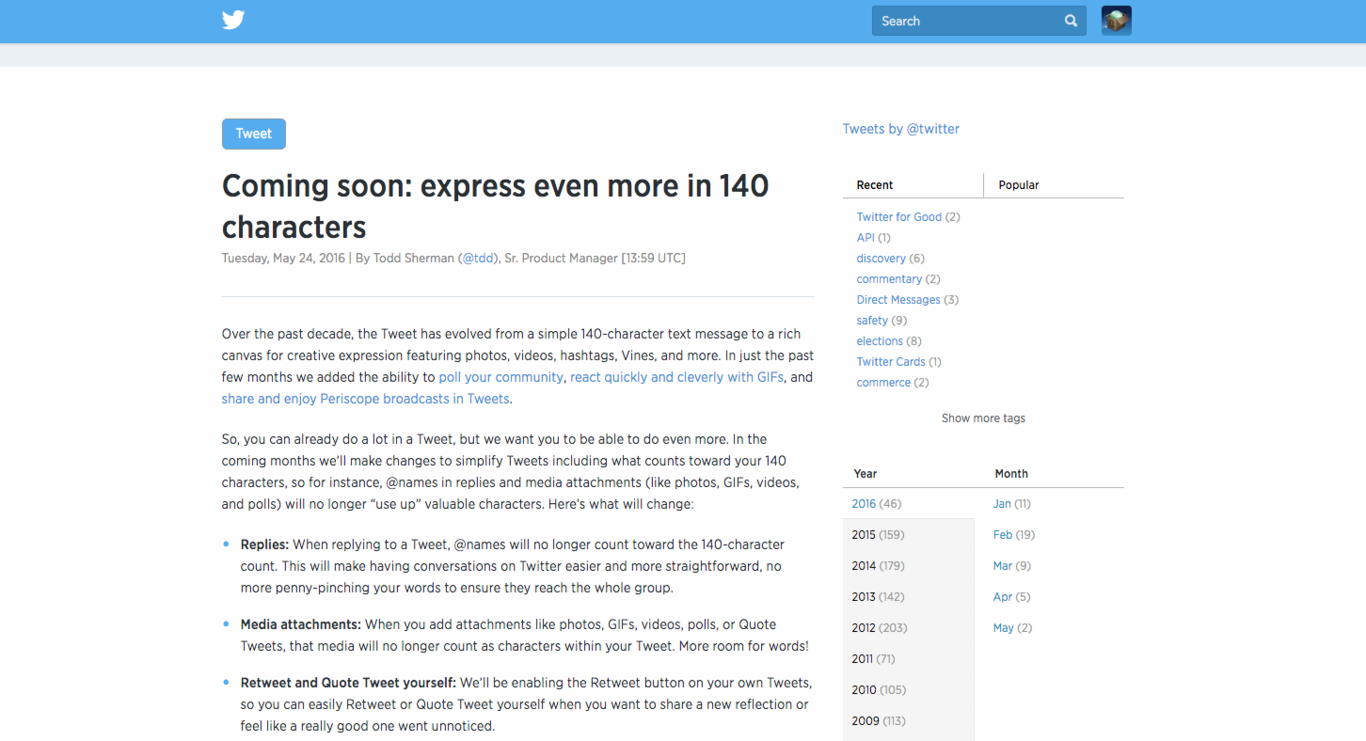The height and width of the screenshot is (741, 1366).
Task: Open react quickly and cleverly with GIFs link
Action: point(677,377)
